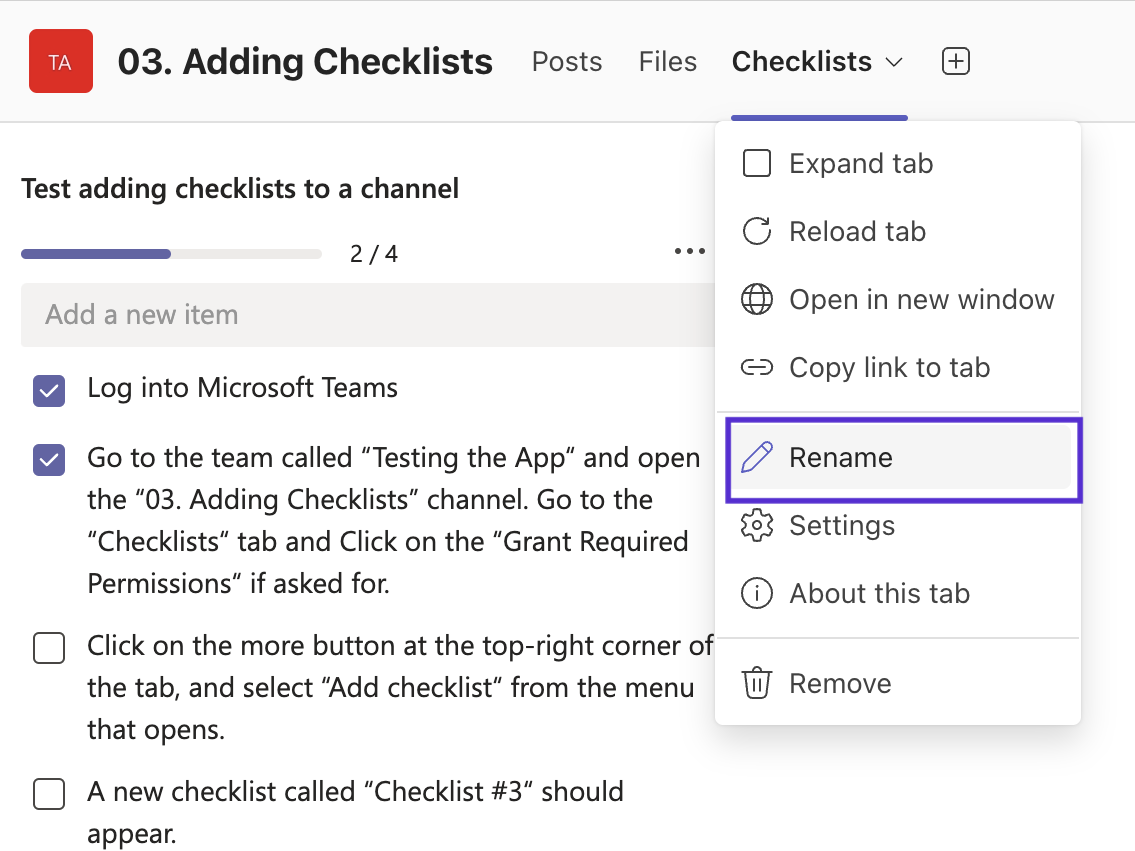
Task: Click the TA team avatar
Action: coord(61,61)
